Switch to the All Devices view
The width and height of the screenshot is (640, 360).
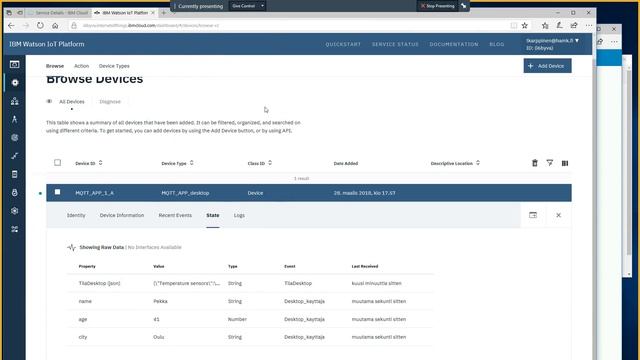(x=71, y=101)
